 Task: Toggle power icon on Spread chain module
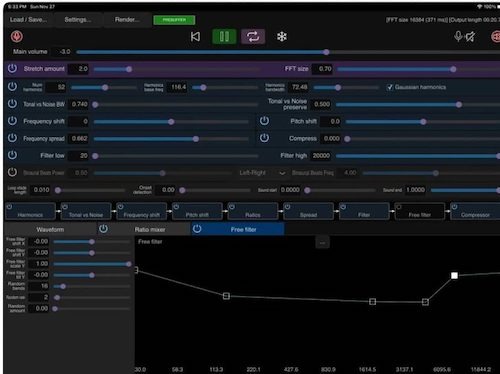(288, 207)
